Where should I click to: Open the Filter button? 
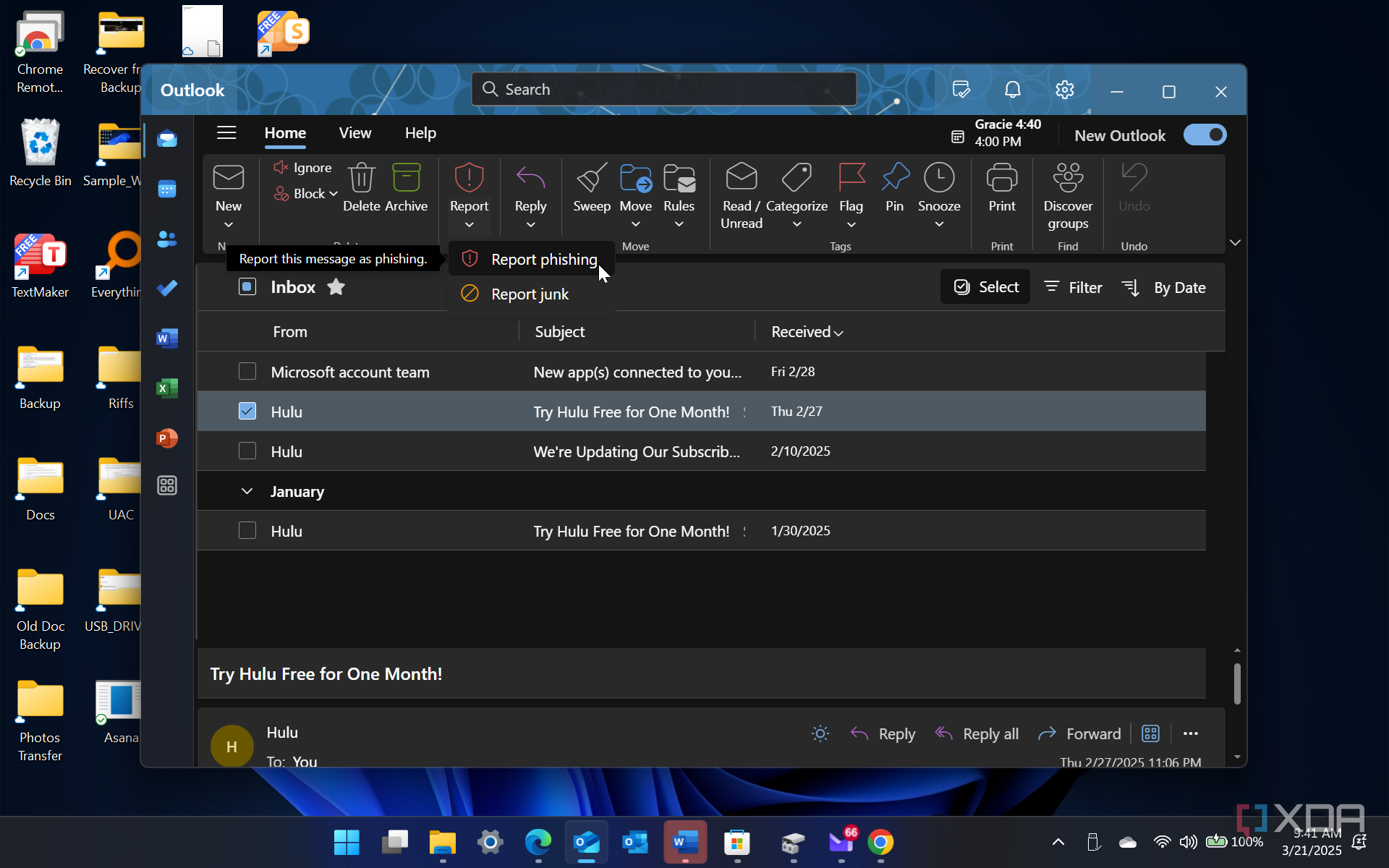[1073, 287]
